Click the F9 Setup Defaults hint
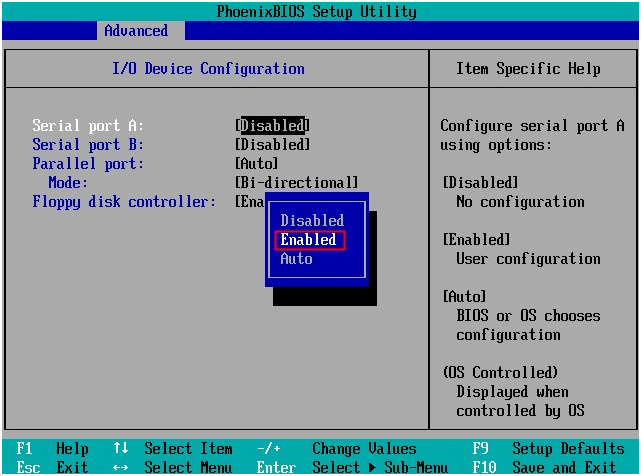Screen dimensions: 641x476 coord(548,449)
